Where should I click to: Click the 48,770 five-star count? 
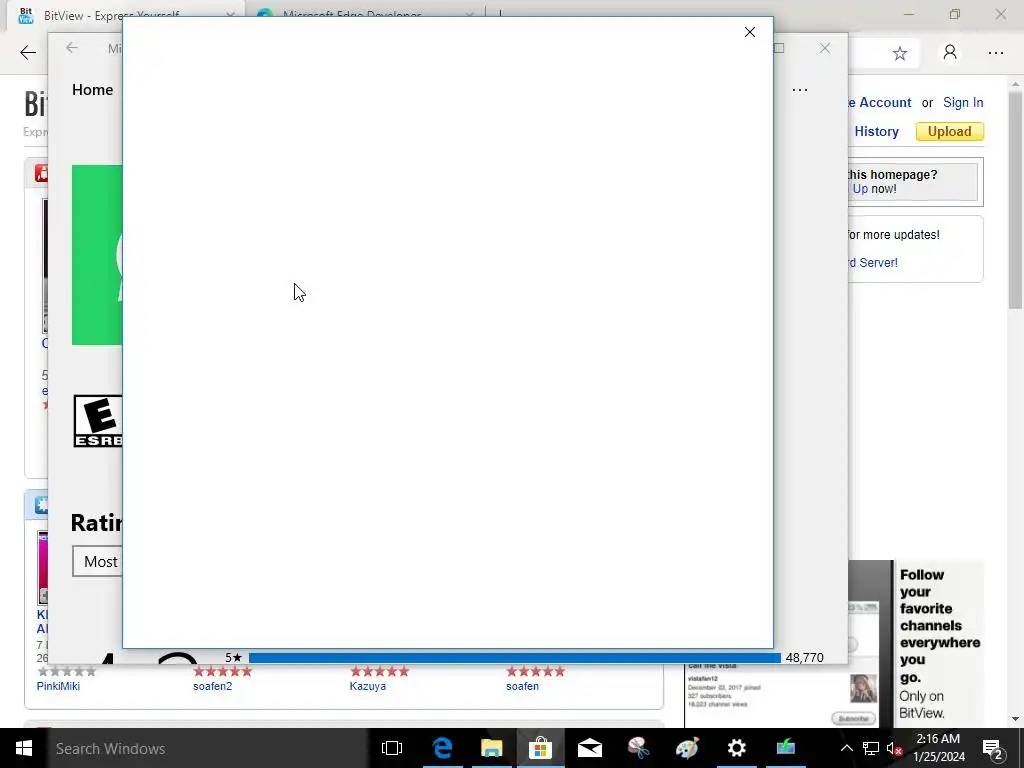[x=805, y=658]
